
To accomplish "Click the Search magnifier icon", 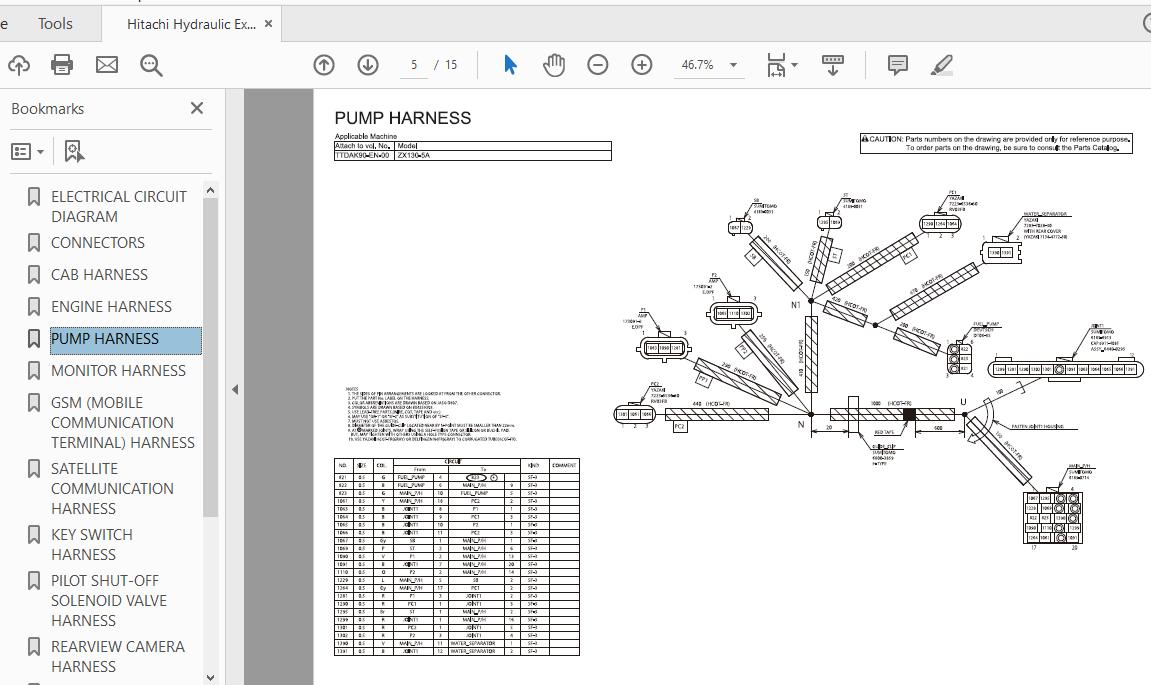I will click(x=150, y=64).
